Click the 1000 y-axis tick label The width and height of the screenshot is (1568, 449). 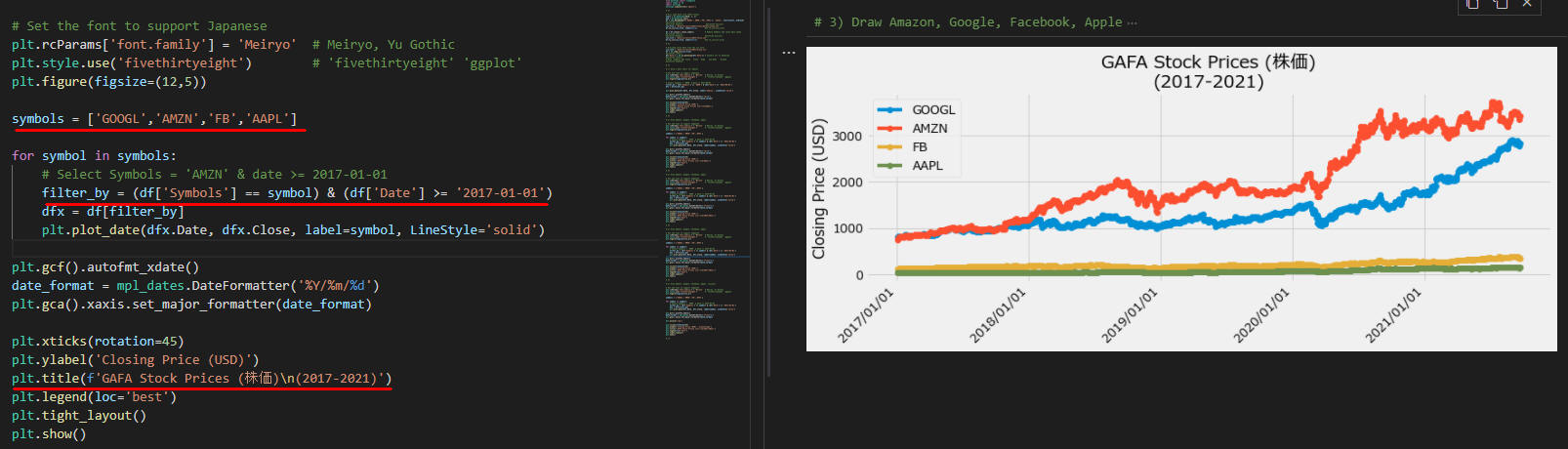(x=847, y=228)
